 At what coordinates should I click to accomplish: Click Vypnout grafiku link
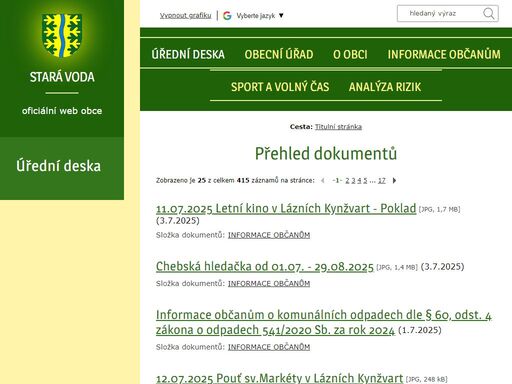point(185,16)
